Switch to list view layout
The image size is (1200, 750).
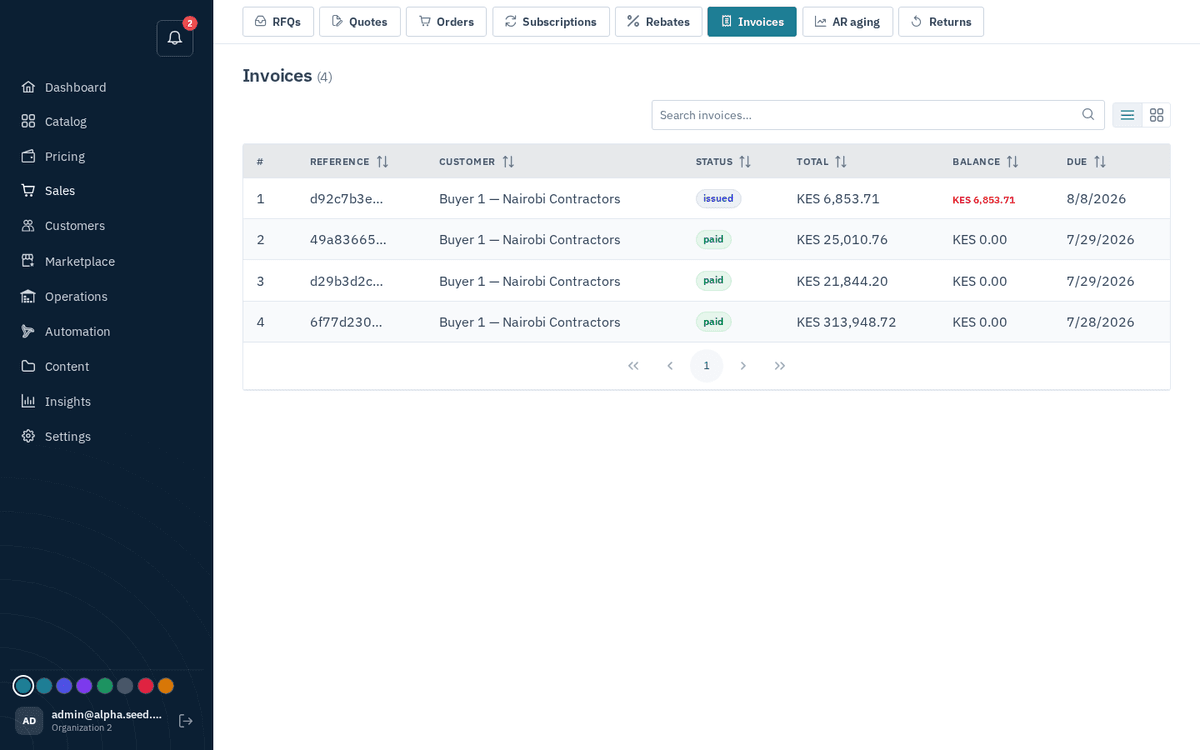[x=1127, y=115]
